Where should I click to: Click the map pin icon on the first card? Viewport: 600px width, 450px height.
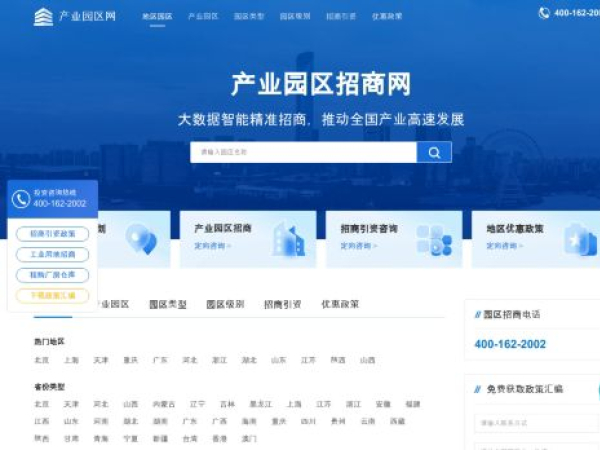point(139,239)
